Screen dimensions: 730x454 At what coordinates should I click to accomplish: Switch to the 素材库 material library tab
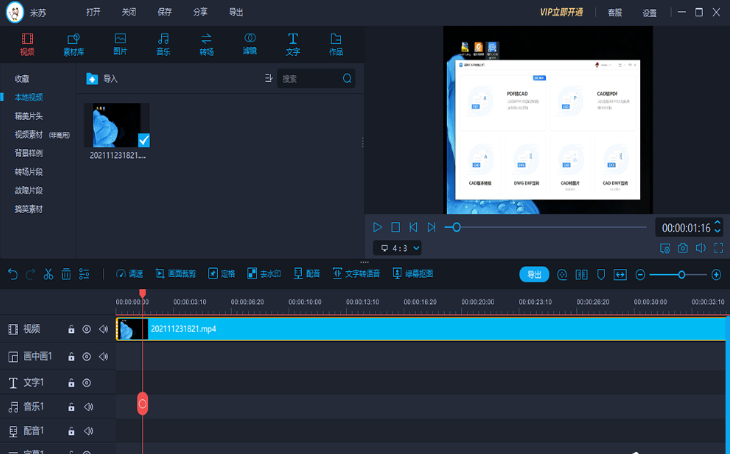[x=74, y=45]
